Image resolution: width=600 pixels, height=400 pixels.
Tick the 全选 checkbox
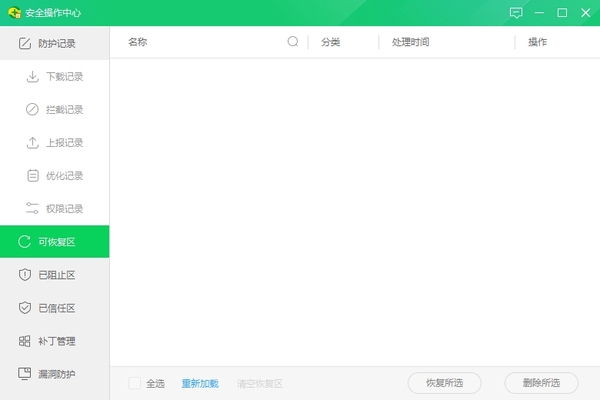pyautogui.click(x=134, y=383)
